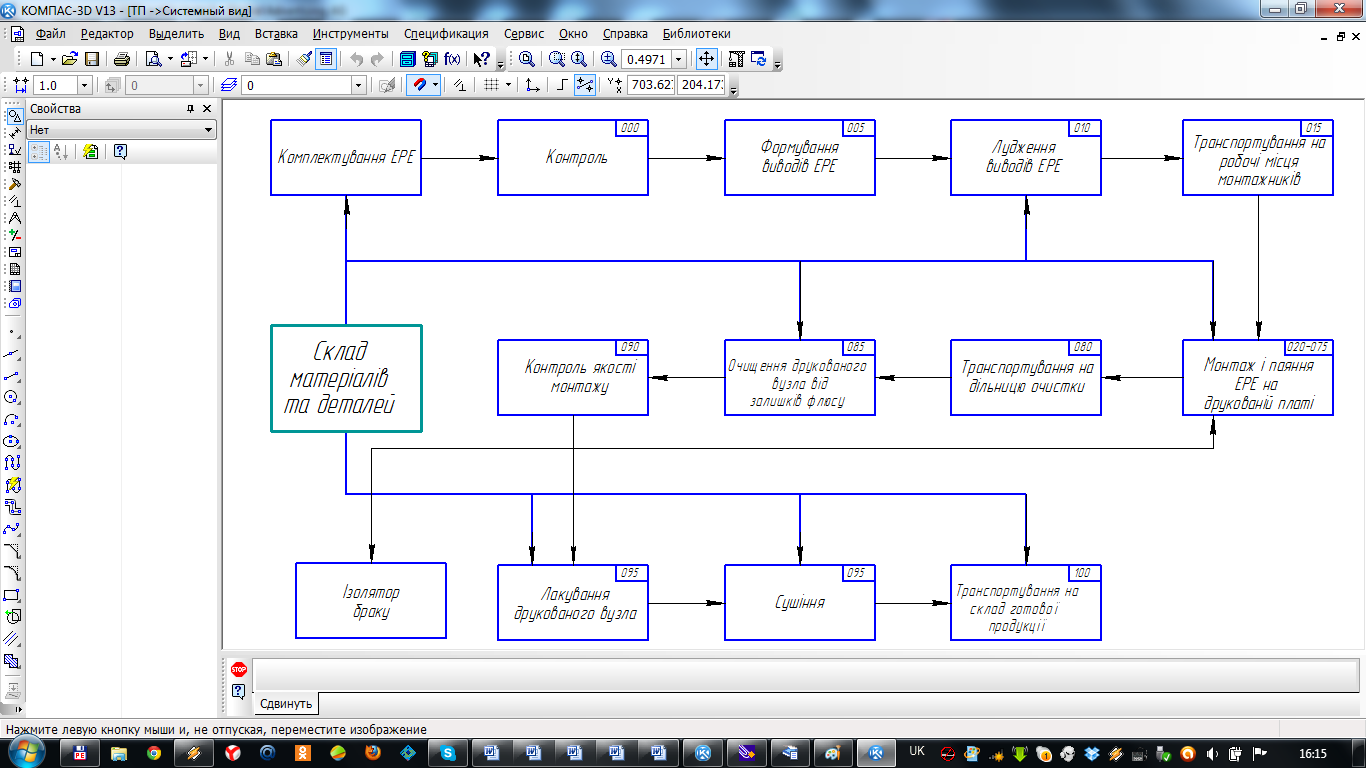Toggle orthogonal drawing mode icon
This screenshot has height=768, width=1366.
563,86
